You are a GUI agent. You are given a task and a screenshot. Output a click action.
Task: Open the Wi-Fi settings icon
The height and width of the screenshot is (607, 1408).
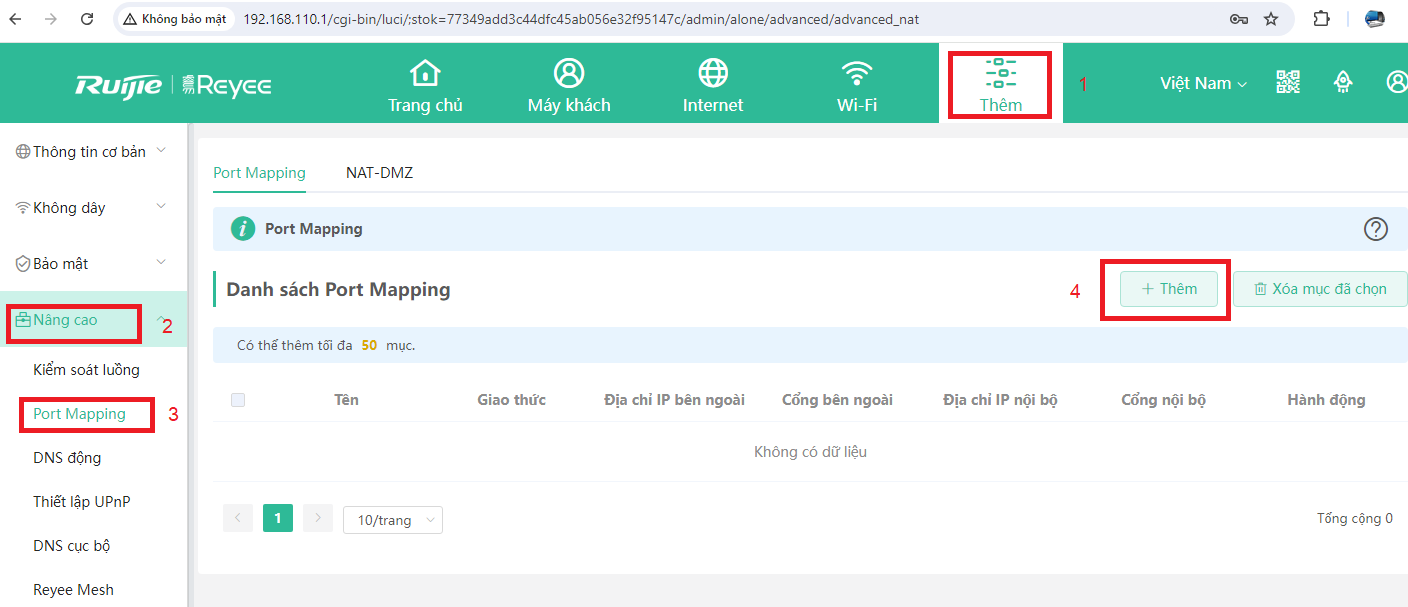pos(856,74)
